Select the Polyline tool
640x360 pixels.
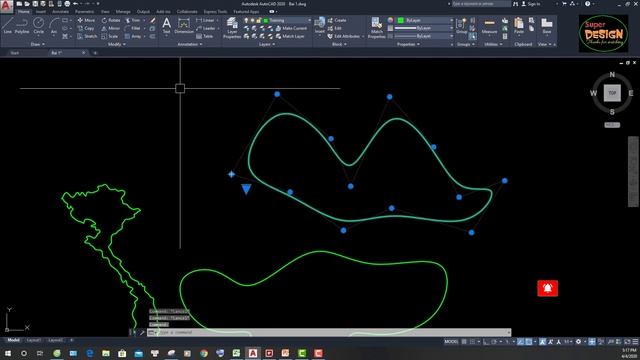pyautogui.click(x=22, y=26)
